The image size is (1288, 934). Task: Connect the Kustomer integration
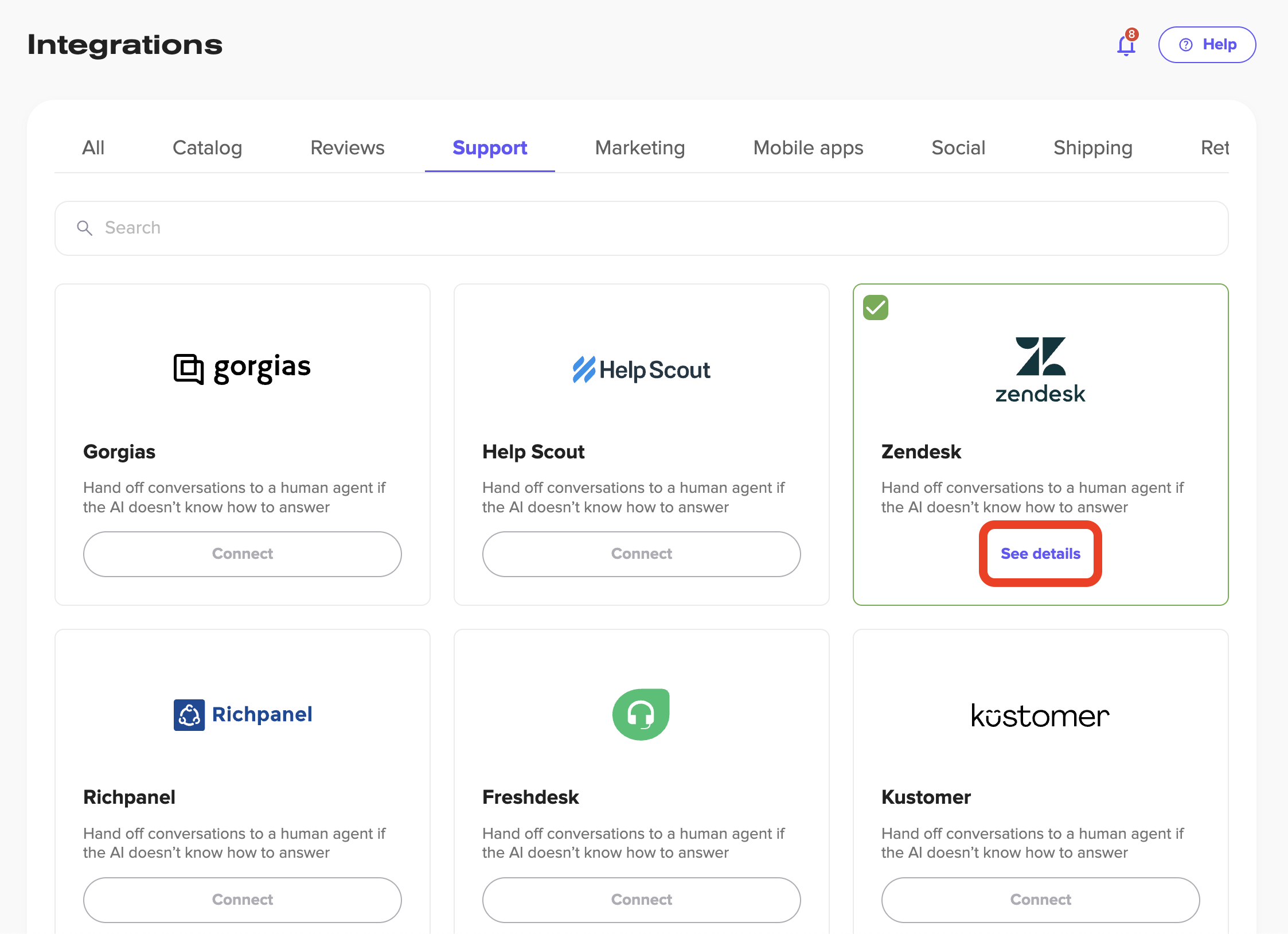click(1040, 900)
